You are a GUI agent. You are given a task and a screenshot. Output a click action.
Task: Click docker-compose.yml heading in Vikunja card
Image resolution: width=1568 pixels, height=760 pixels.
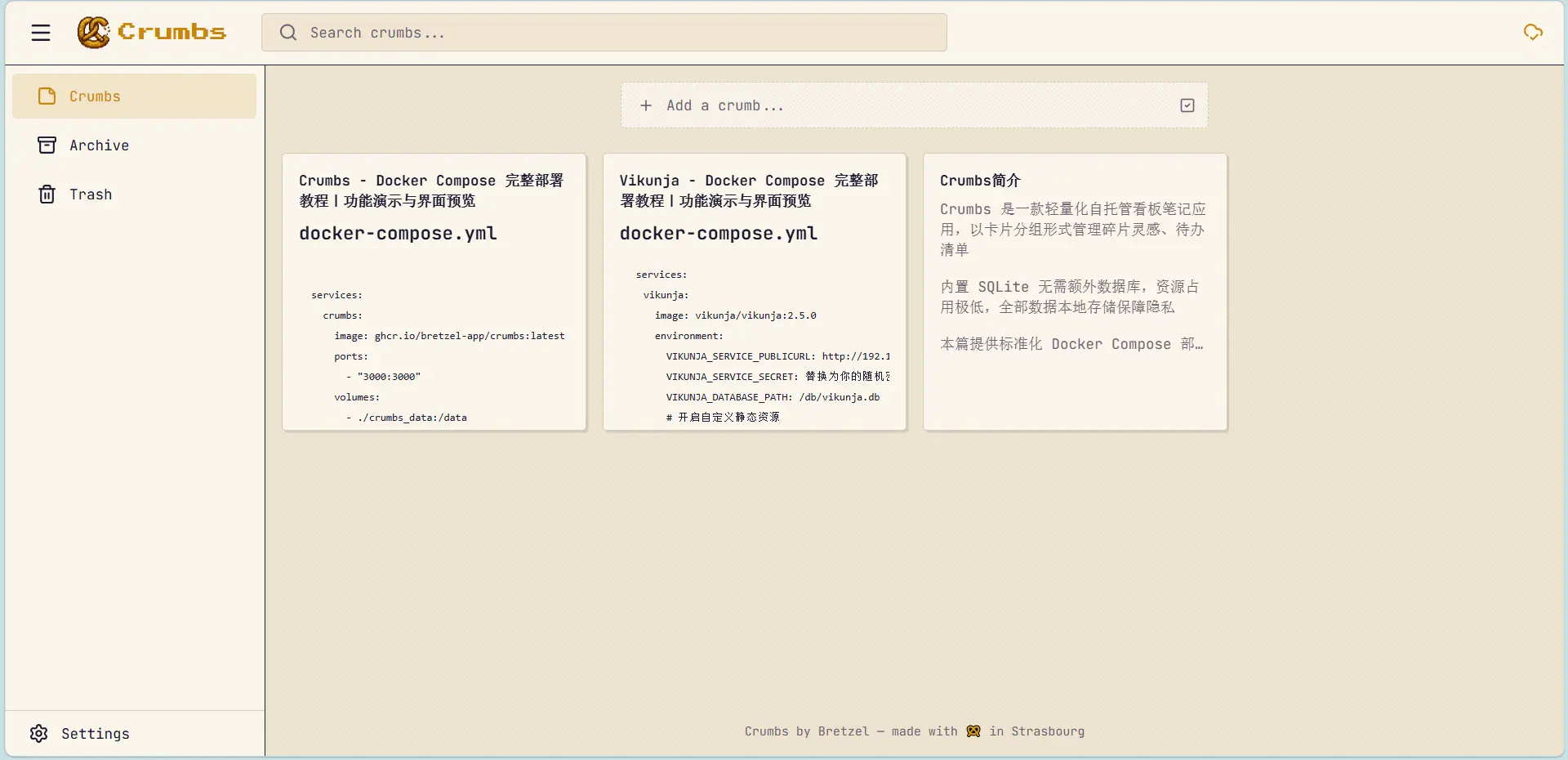(x=719, y=234)
